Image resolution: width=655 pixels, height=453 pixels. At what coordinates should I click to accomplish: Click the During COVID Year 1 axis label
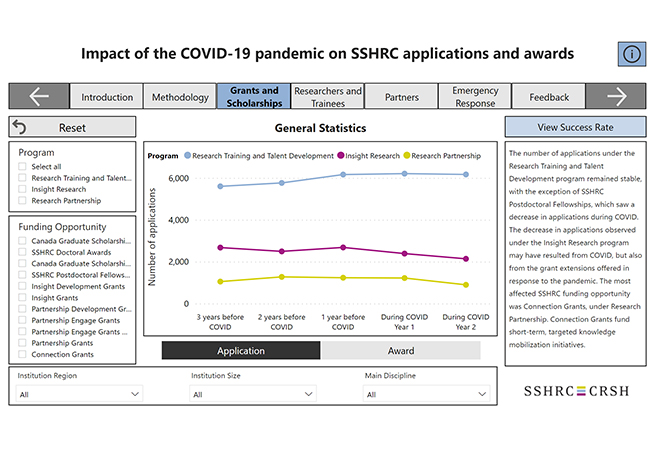(404, 322)
